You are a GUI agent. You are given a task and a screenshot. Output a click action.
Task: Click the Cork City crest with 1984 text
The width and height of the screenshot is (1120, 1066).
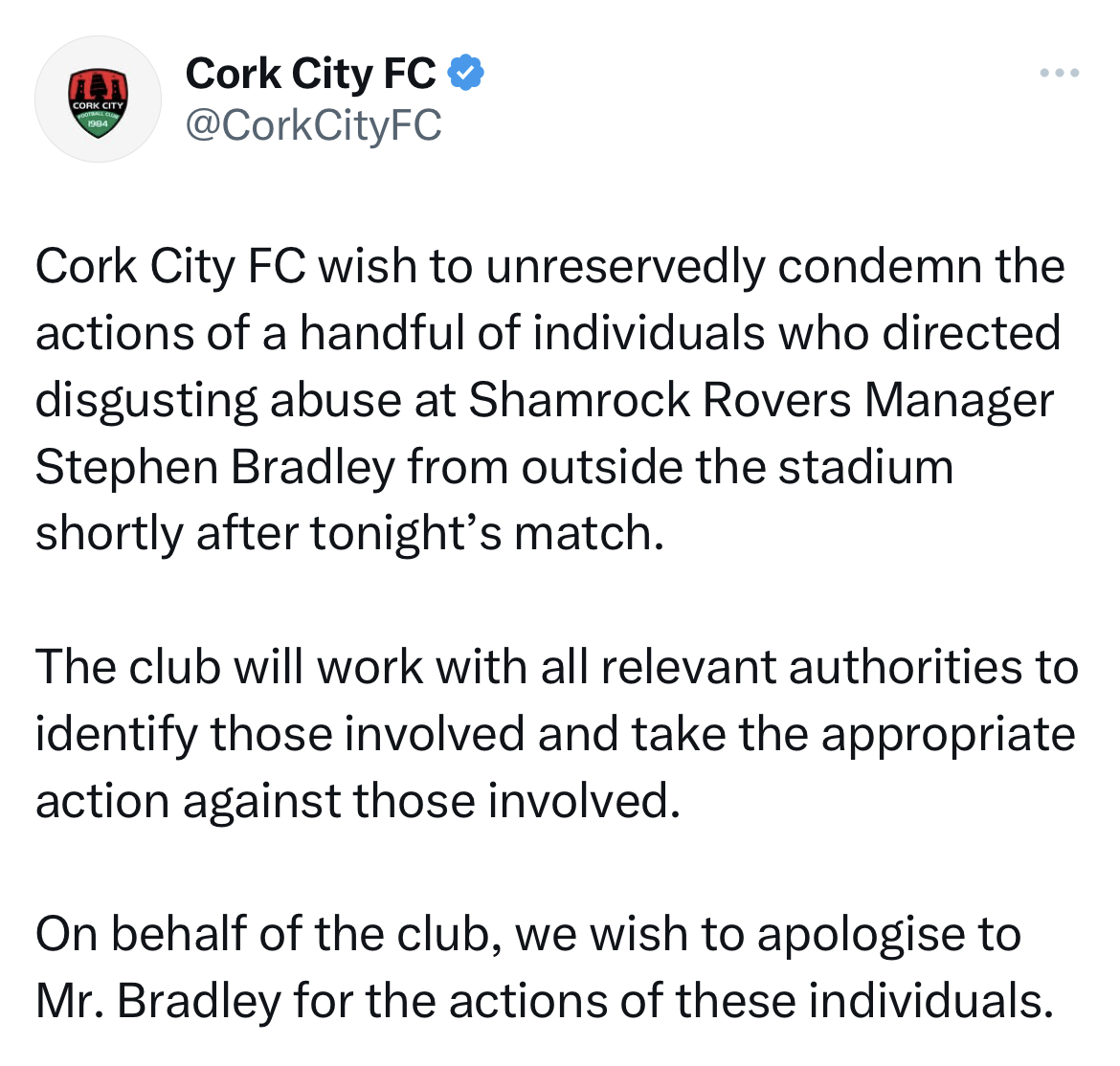[x=98, y=102]
